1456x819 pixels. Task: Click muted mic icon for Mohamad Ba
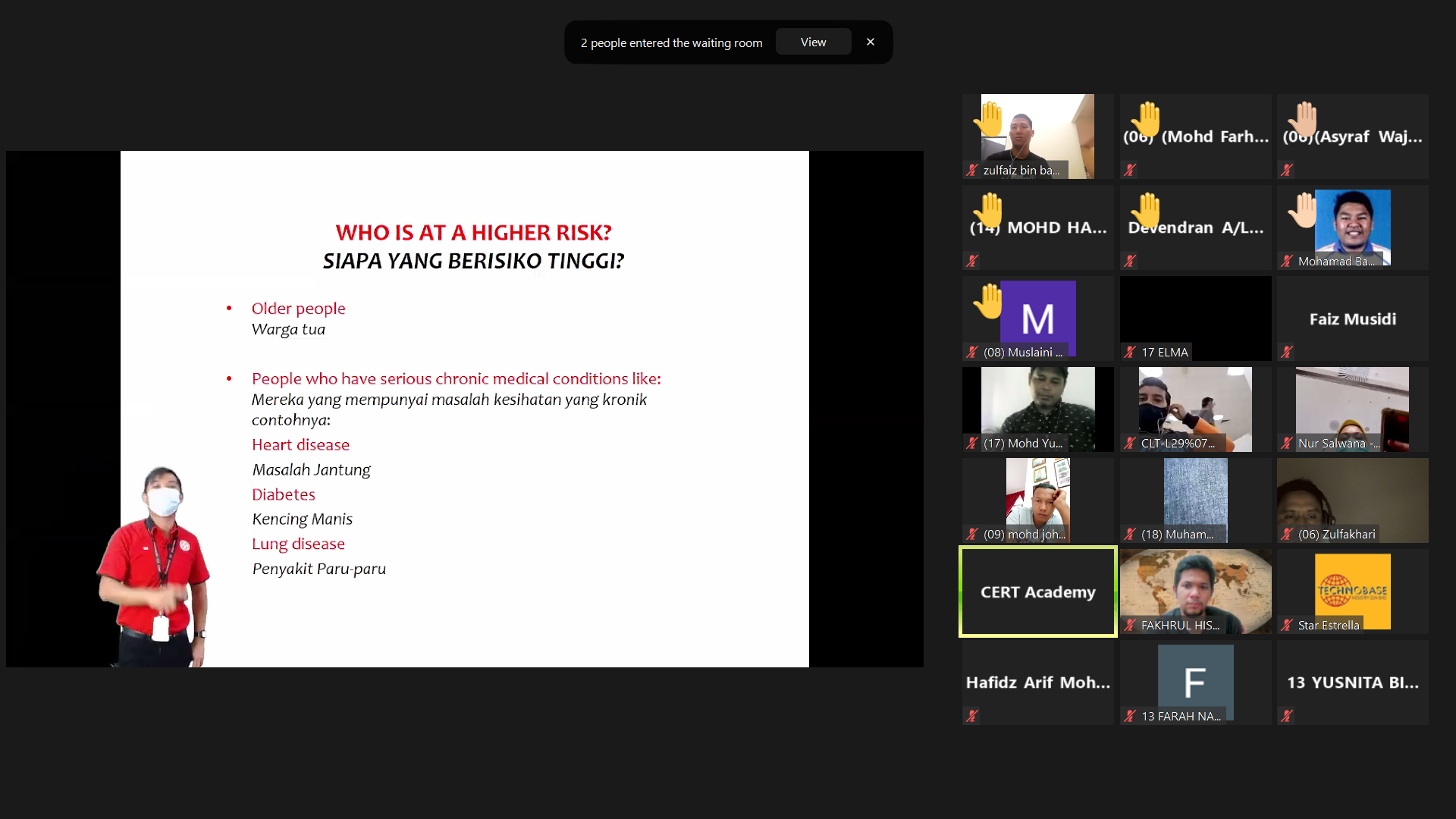point(1287,262)
